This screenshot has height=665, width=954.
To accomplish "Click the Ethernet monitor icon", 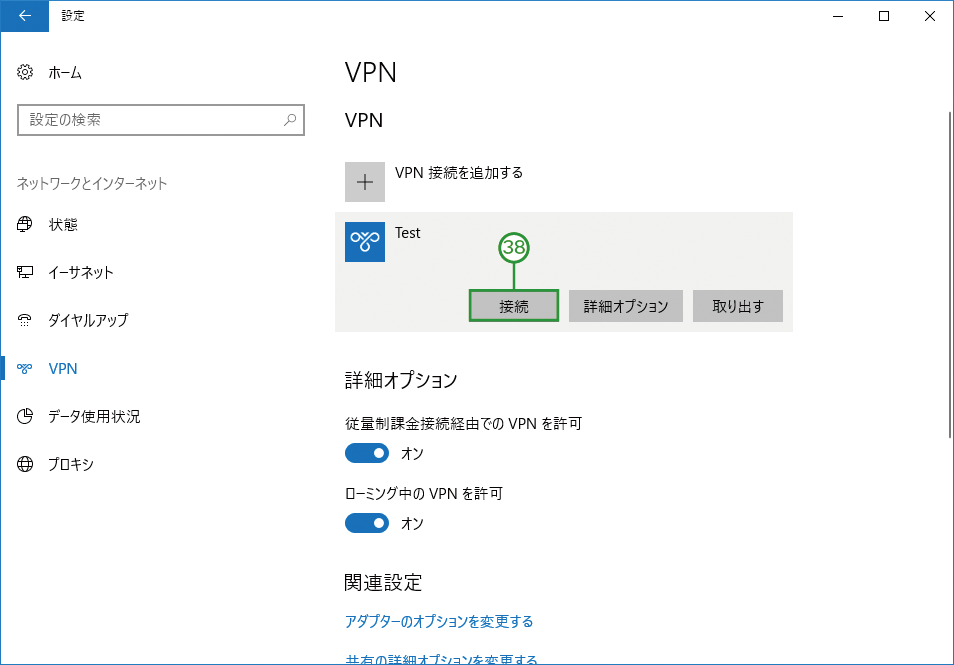I will tap(24, 272).
